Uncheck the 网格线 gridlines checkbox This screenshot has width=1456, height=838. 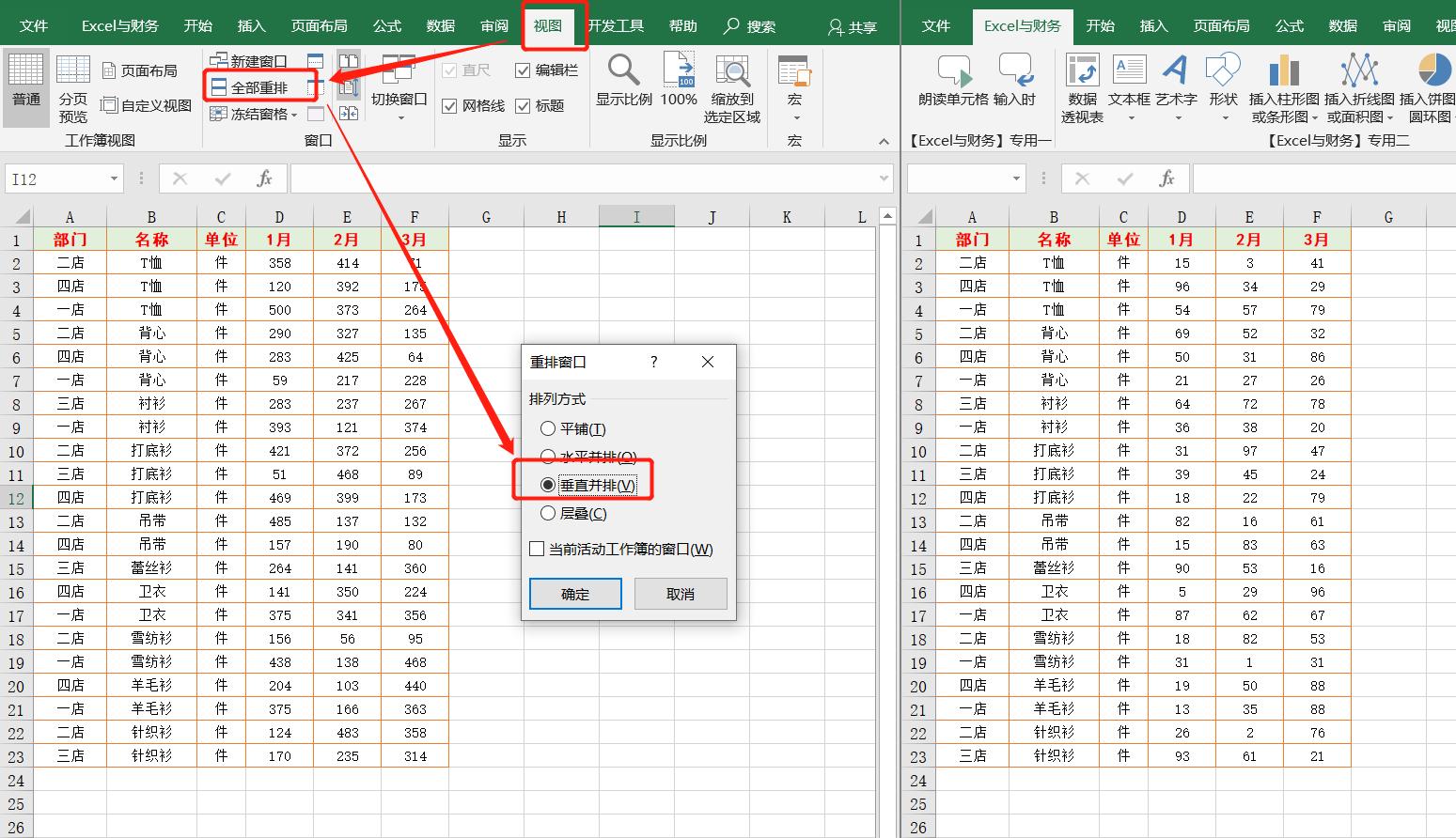449,106
